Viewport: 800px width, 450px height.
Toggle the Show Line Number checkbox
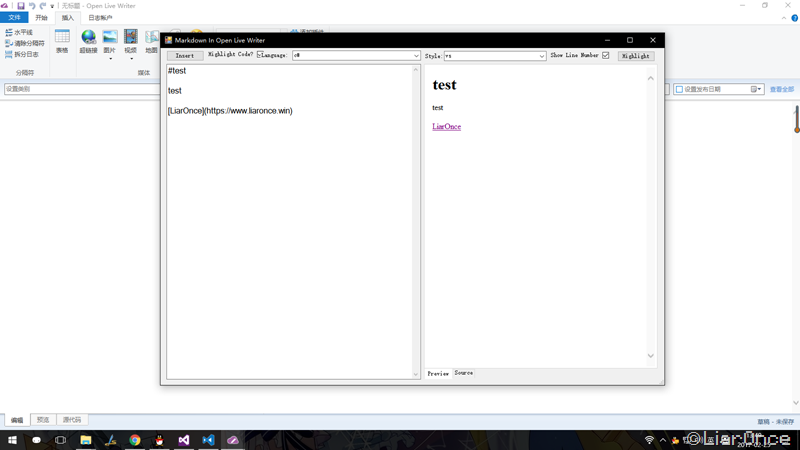pos(606,55)
